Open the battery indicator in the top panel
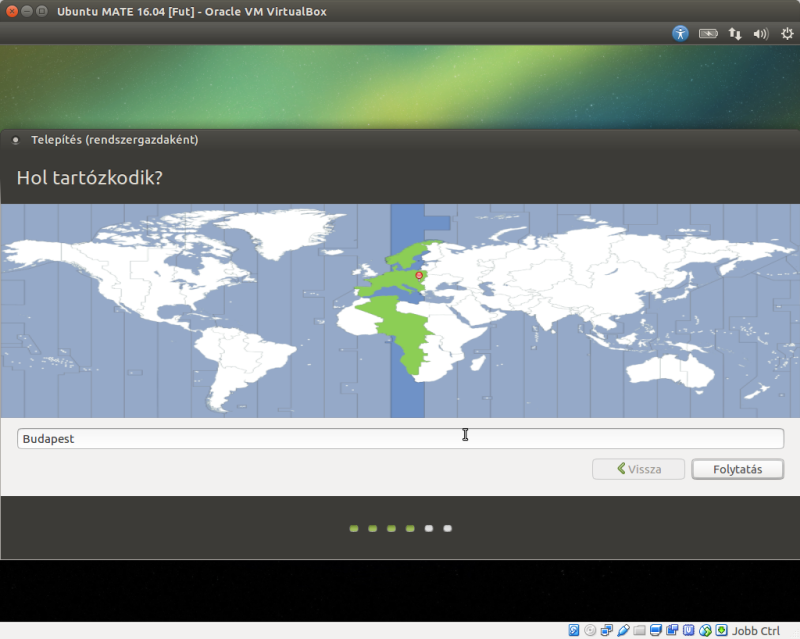This screenshot has width=800, height=639. tap(708, 34)
